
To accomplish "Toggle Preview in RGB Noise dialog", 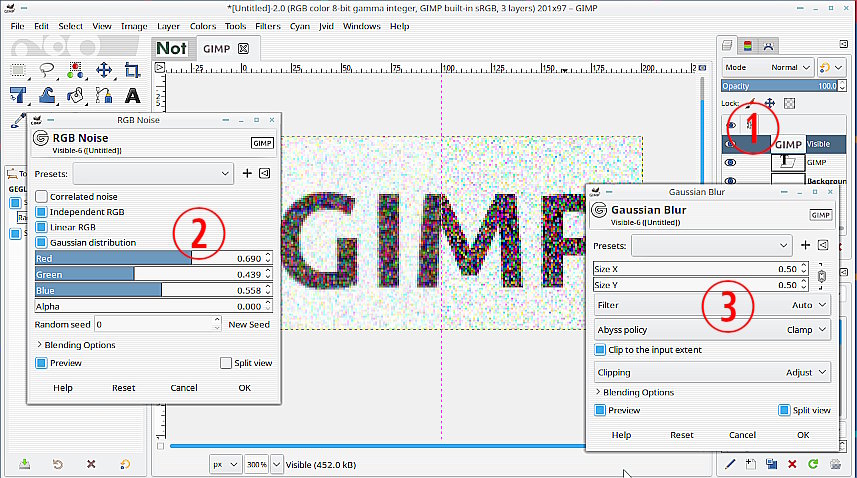I will click(42, 363).
